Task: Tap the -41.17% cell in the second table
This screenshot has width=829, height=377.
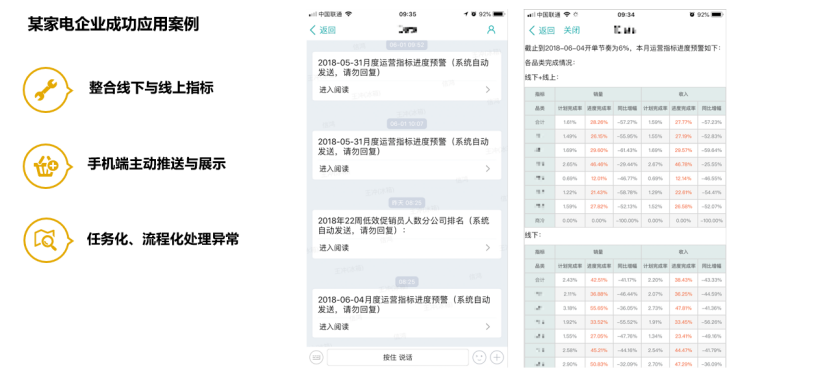Action: (627, 280)
